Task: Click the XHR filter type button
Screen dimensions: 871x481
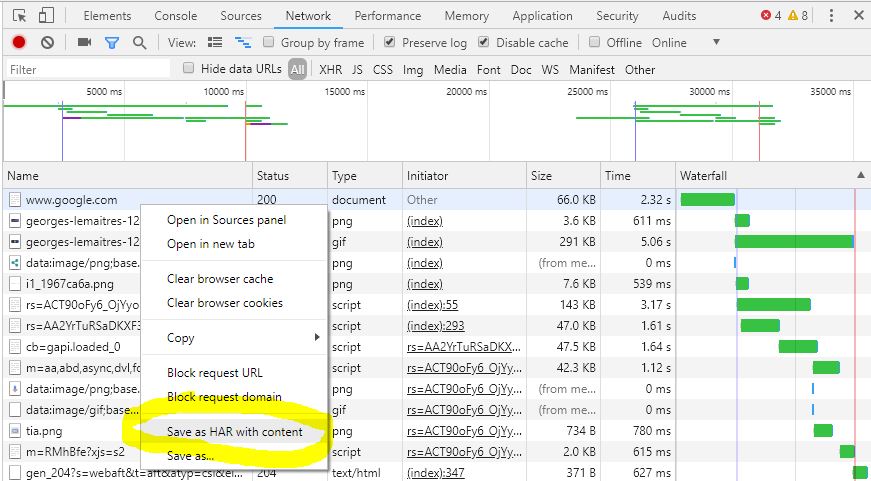Action: [330, 70]
